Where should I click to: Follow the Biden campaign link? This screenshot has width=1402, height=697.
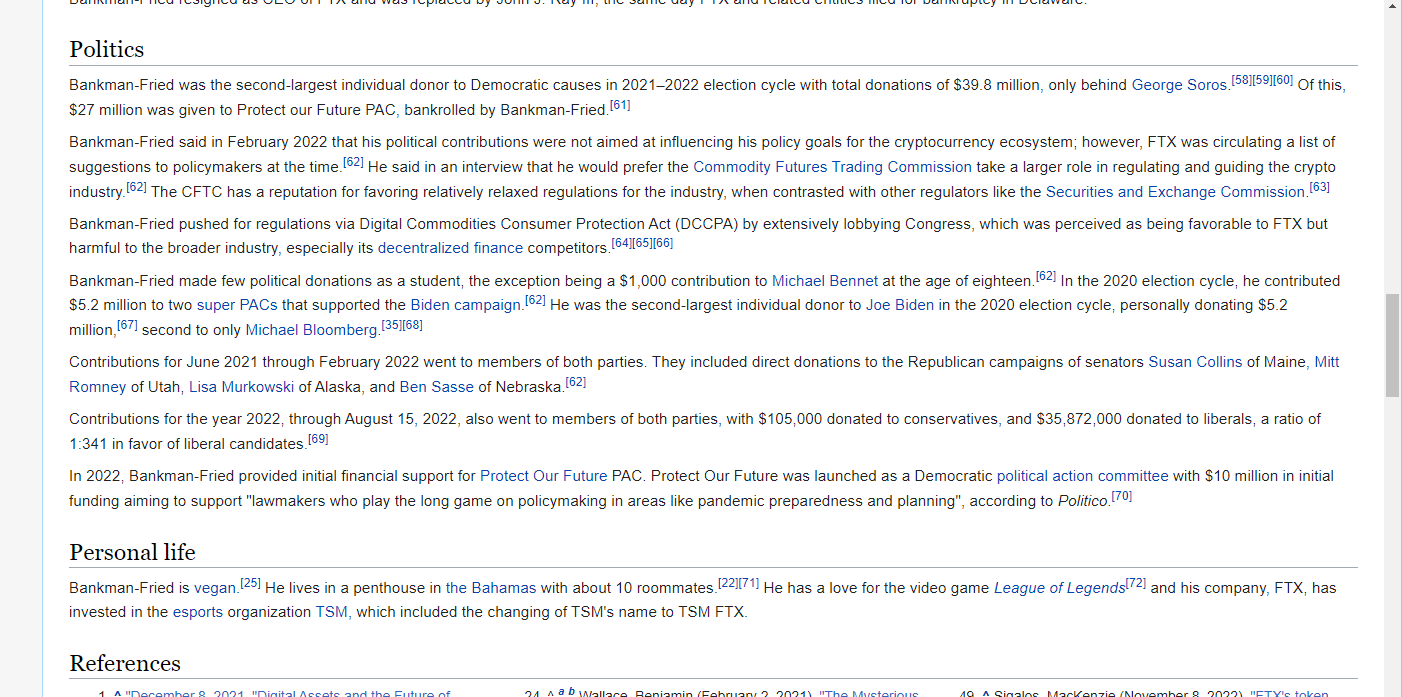coord(465,305)
